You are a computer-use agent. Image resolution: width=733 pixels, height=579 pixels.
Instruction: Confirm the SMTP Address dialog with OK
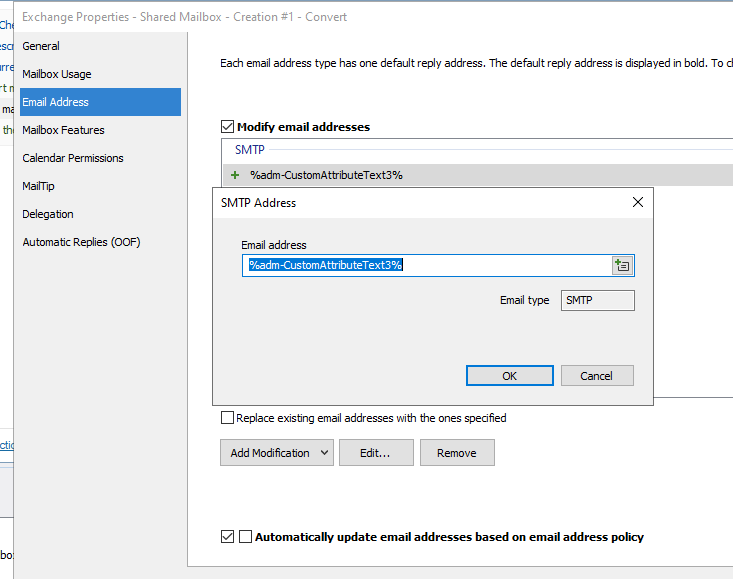pos(510,376)
